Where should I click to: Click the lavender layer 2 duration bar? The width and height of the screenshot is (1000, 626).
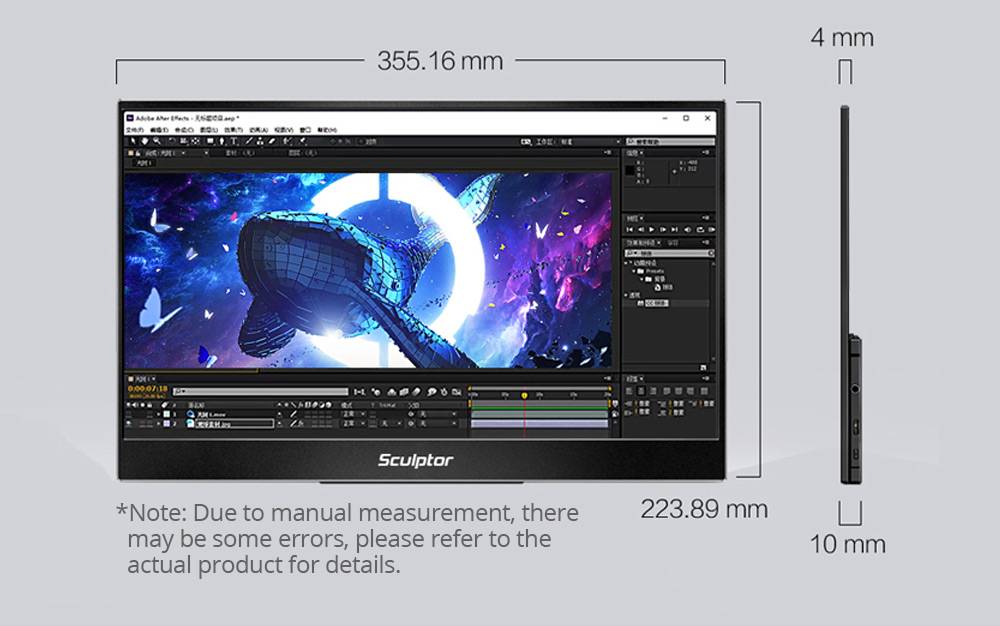(x=540, y=423)
